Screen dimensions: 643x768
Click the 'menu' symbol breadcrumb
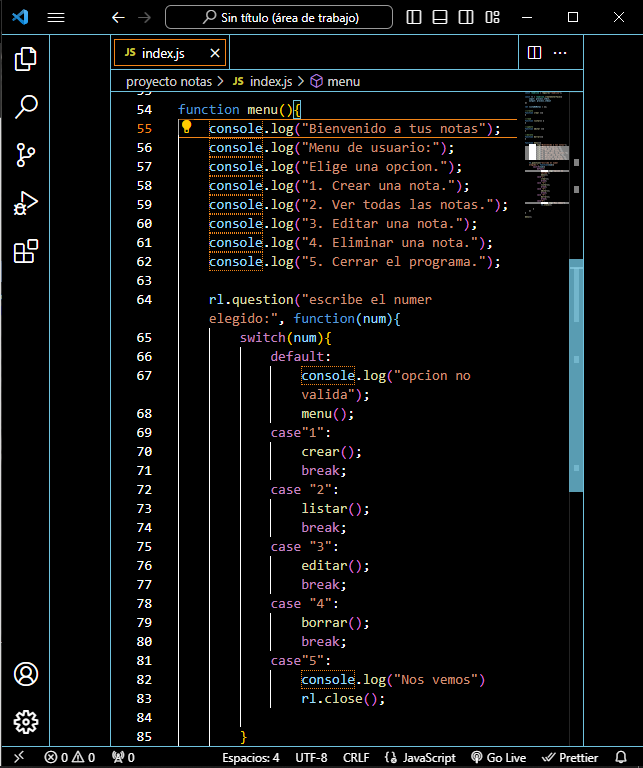click(x=336, y=81)
